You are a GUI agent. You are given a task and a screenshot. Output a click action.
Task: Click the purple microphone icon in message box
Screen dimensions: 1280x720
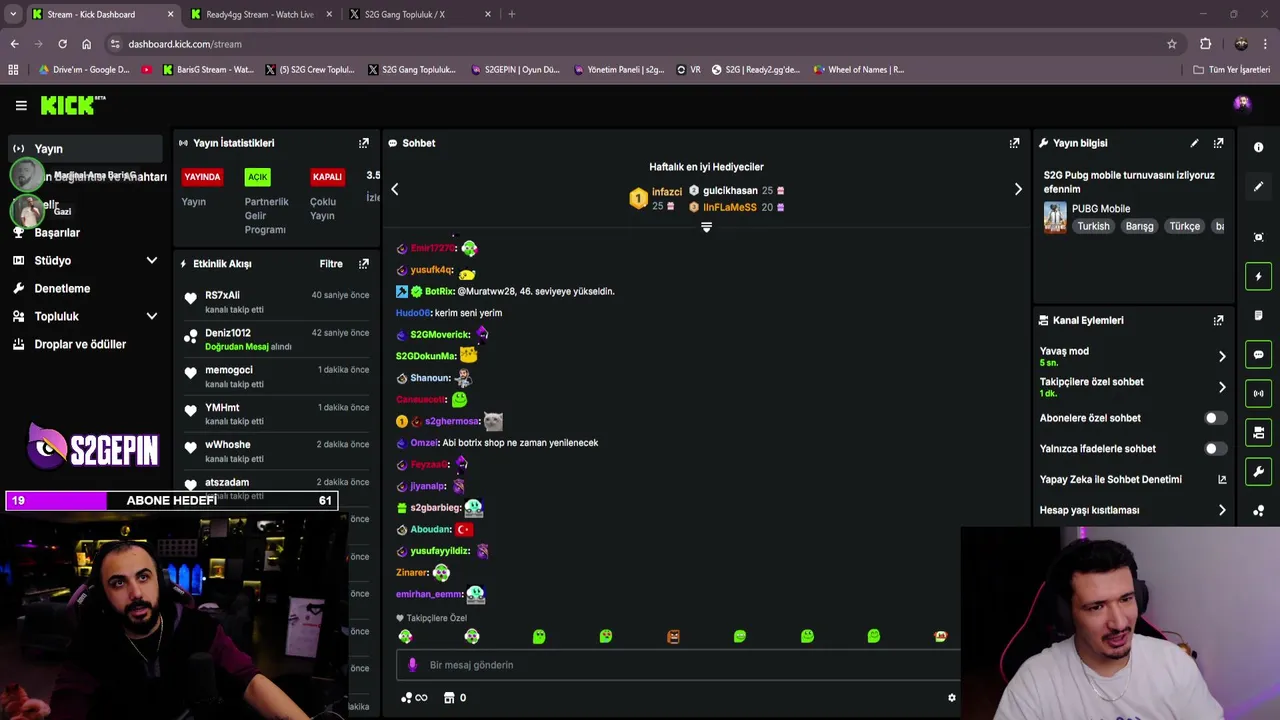tap(412, 665)
